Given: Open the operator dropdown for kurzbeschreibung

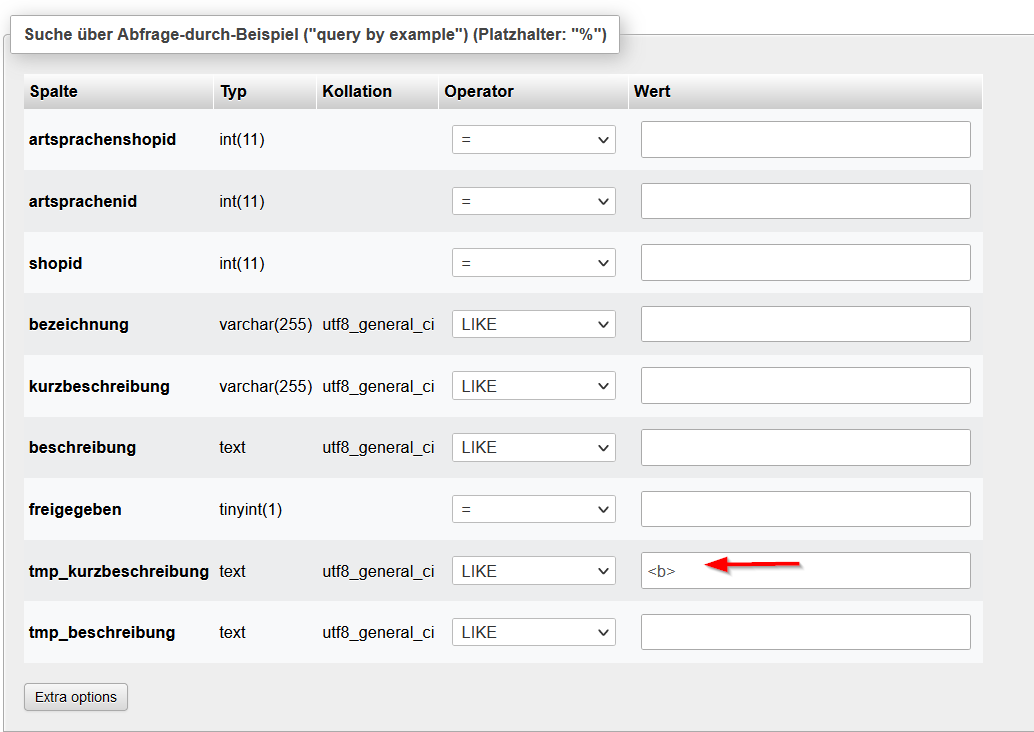Looking at the screenshot, I should point(533,385).
